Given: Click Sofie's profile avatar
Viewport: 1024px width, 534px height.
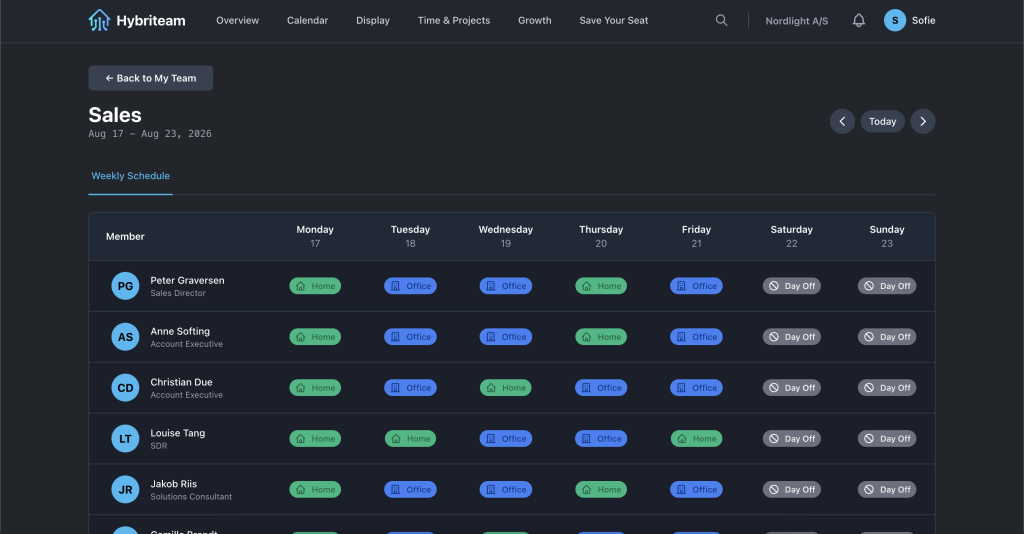Looking at the screenshot, I should coord(895,20).
